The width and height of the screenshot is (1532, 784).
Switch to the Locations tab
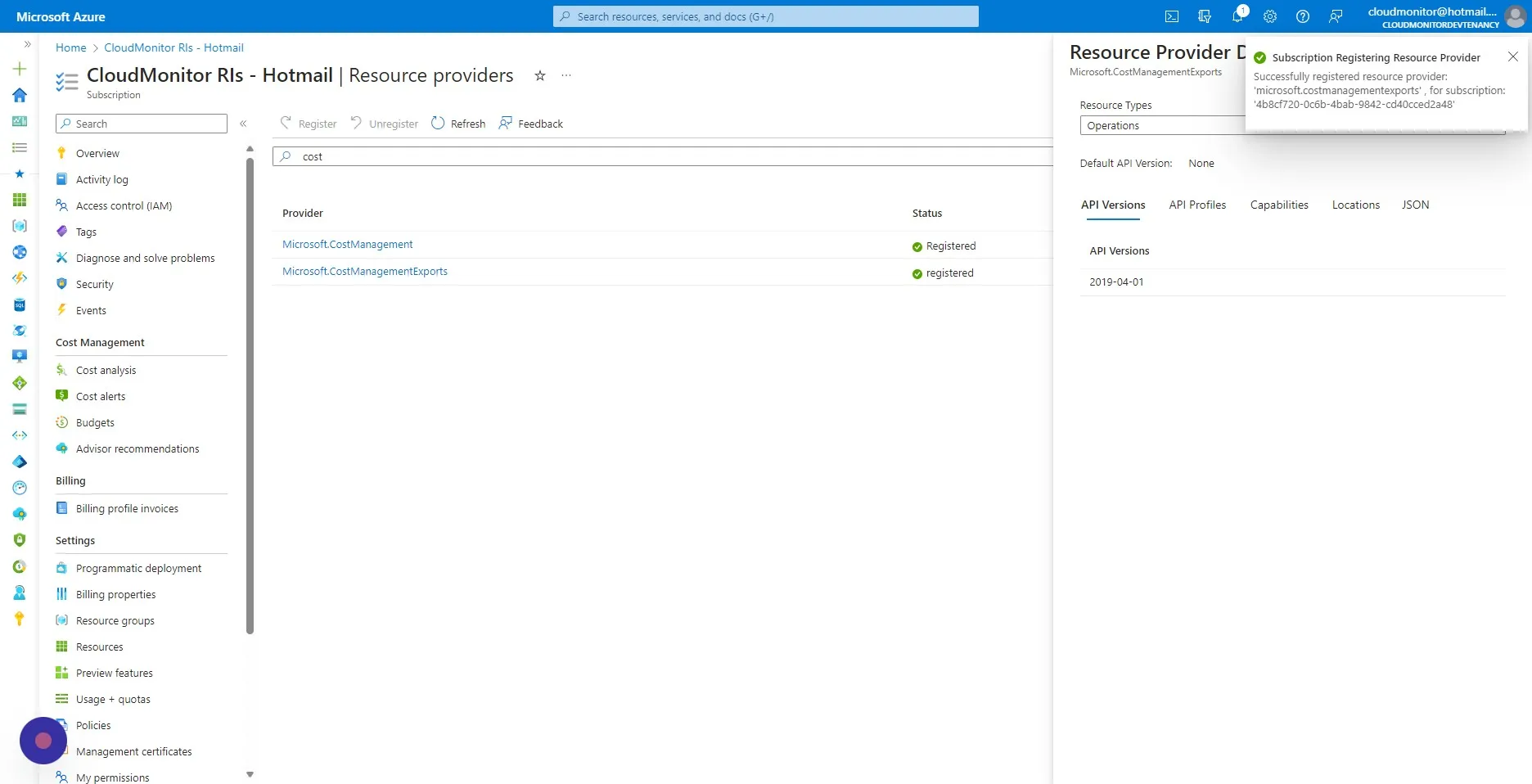1355,205
